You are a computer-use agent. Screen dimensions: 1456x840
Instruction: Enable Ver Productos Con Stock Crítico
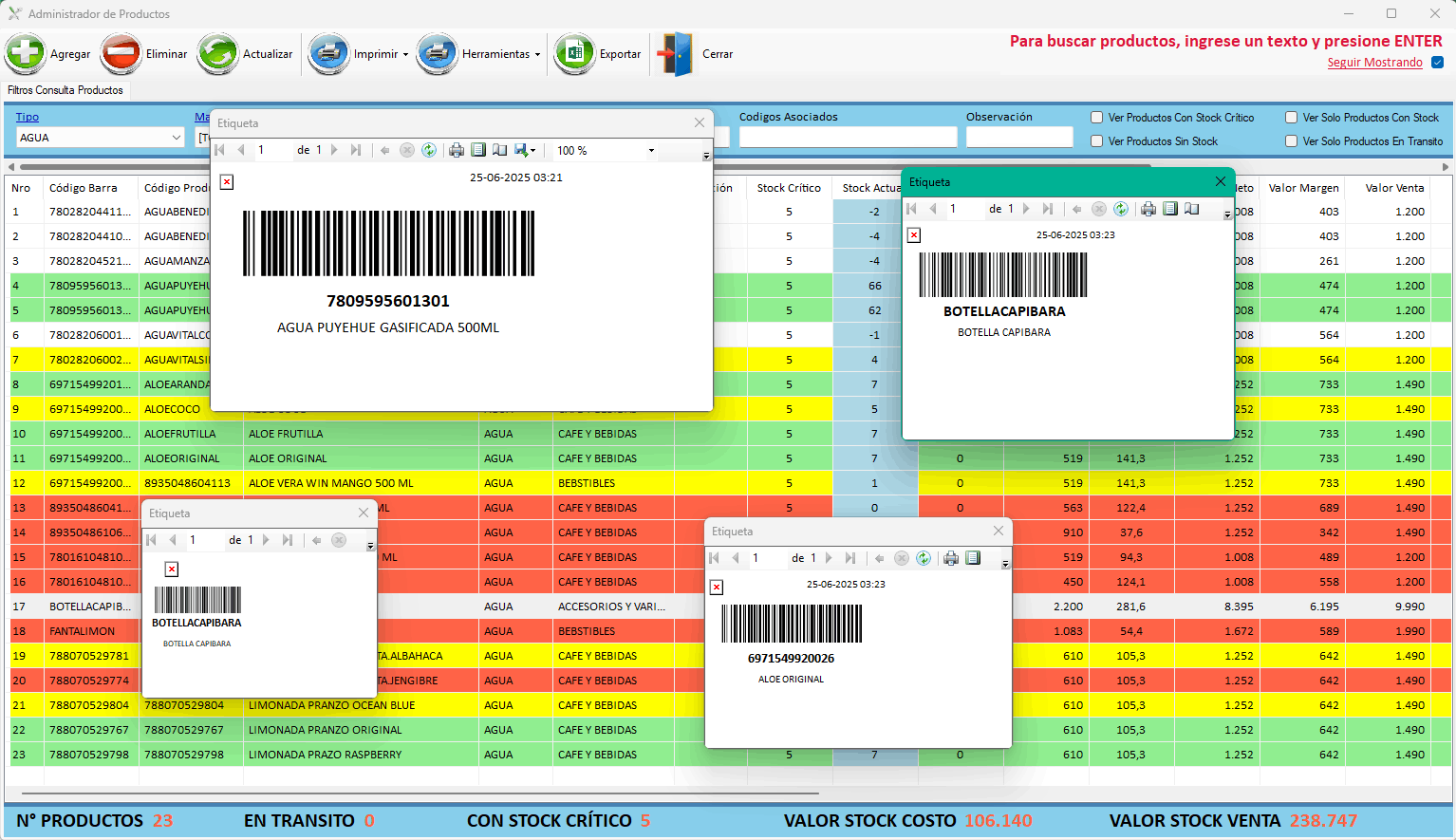[1097, 118]
